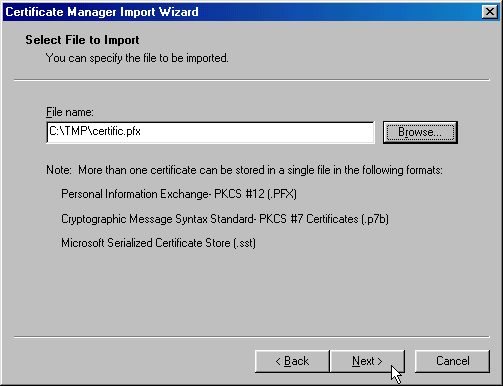The image size is (503, 386).
Task: Return to previous step with Back
Action: tap(292, 361)
